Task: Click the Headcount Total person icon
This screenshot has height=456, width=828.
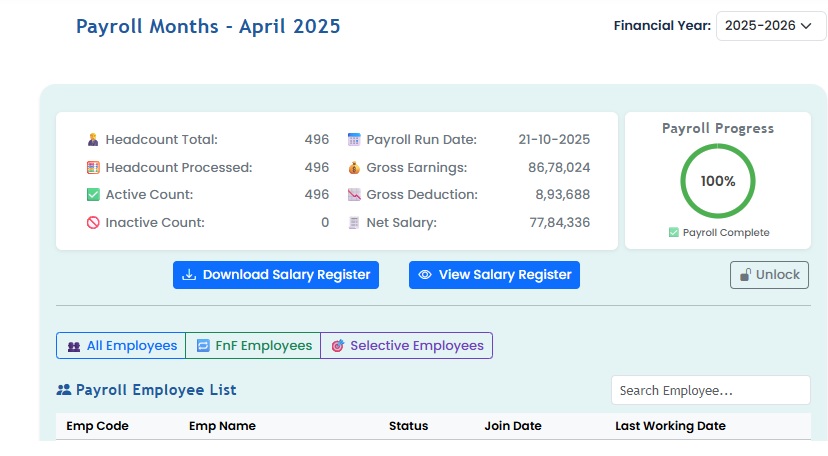Action: 93,140
